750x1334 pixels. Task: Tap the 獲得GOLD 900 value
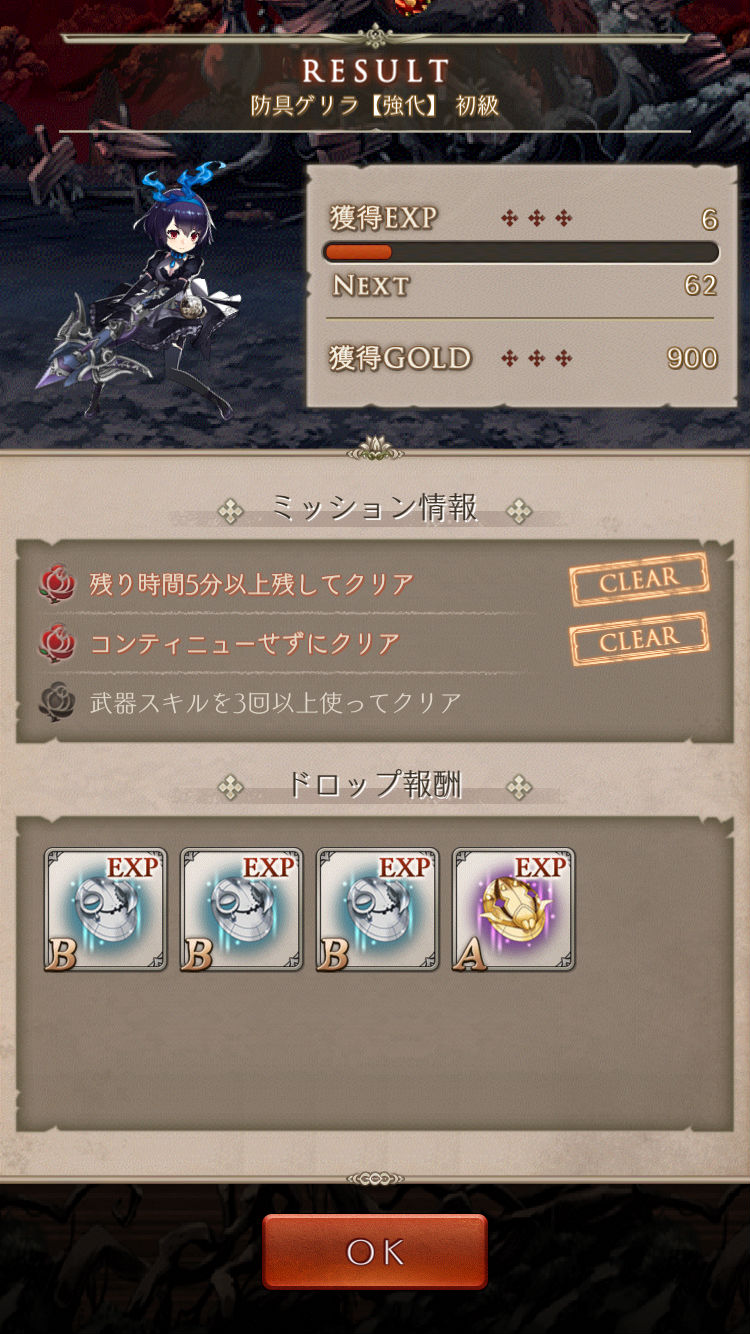click(x=692, y=358)
